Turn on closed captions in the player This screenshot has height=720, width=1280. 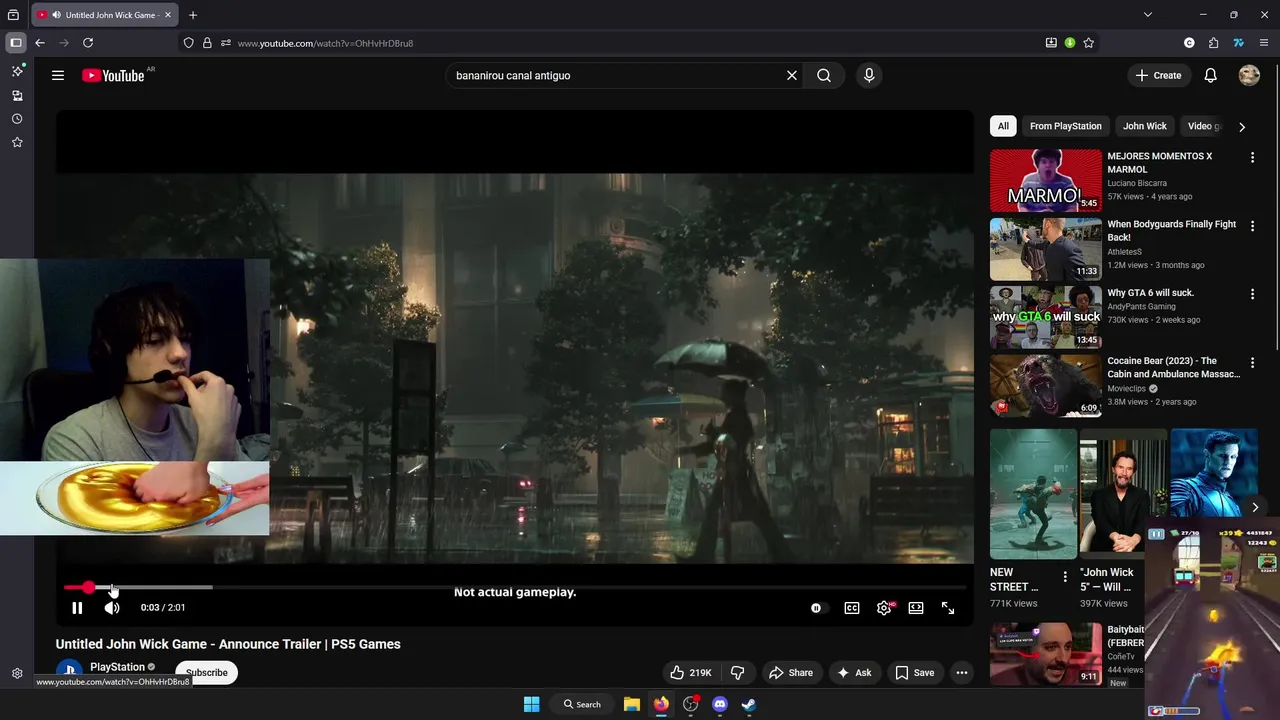[x=852, y=608]
